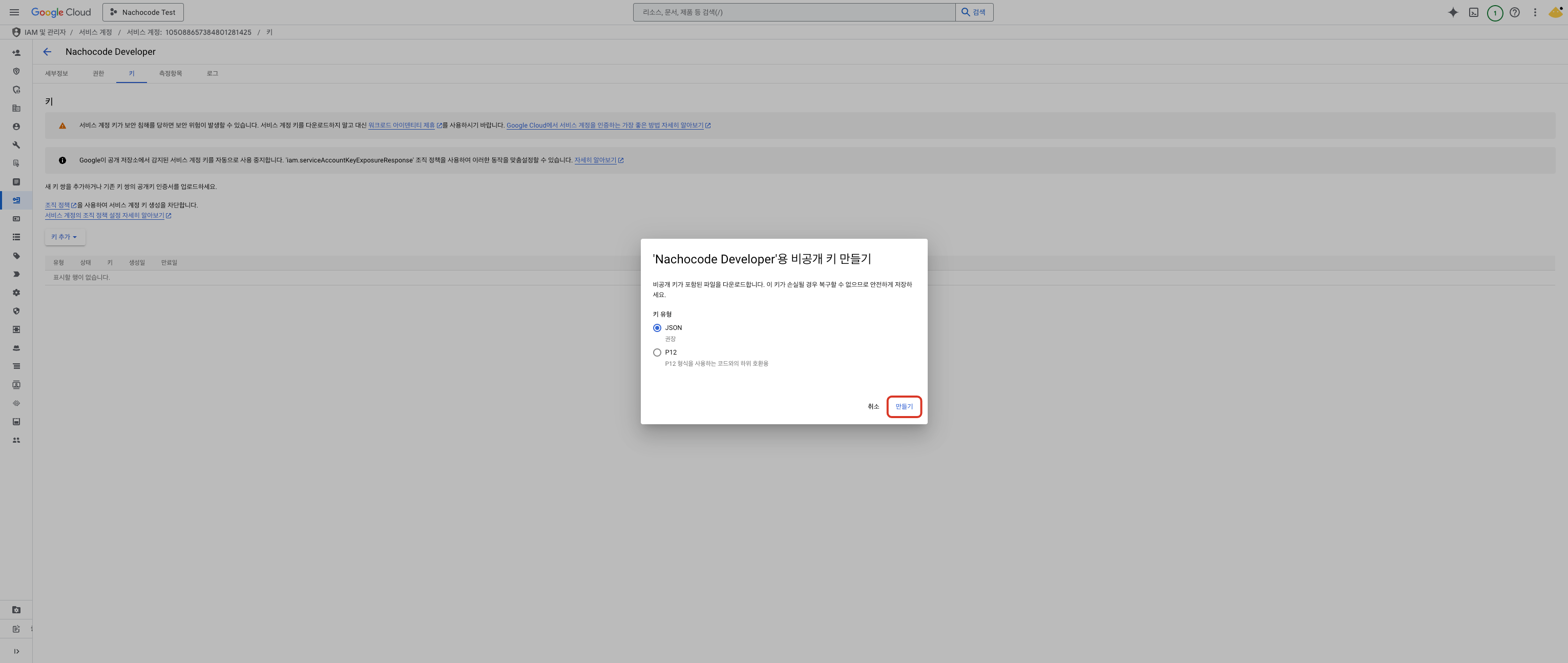Open the 세부정보 tab
This screenshot has height=663, width=1568.
click(56, 73)
